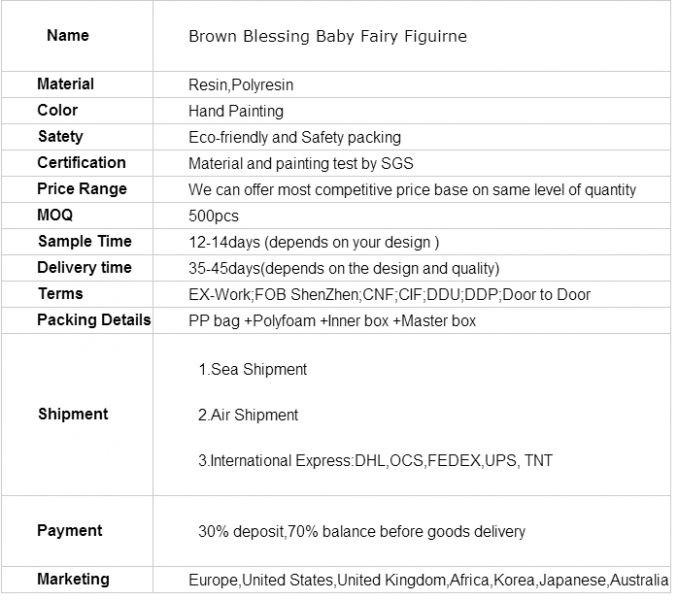
Task: Click the 2.Air Shipment entry
Action: 248,415
